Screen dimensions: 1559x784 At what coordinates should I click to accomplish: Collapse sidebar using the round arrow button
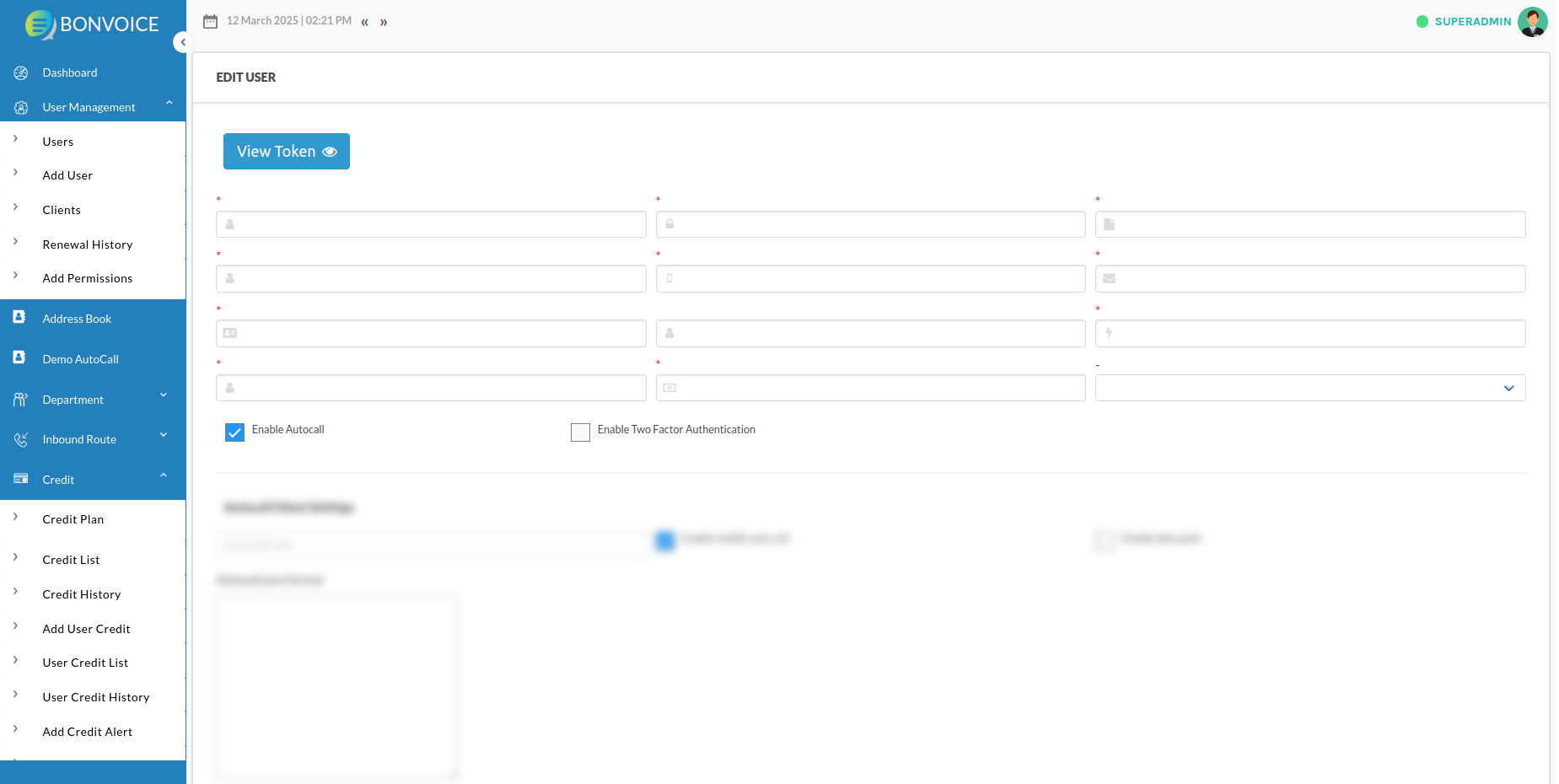(182, 42)
